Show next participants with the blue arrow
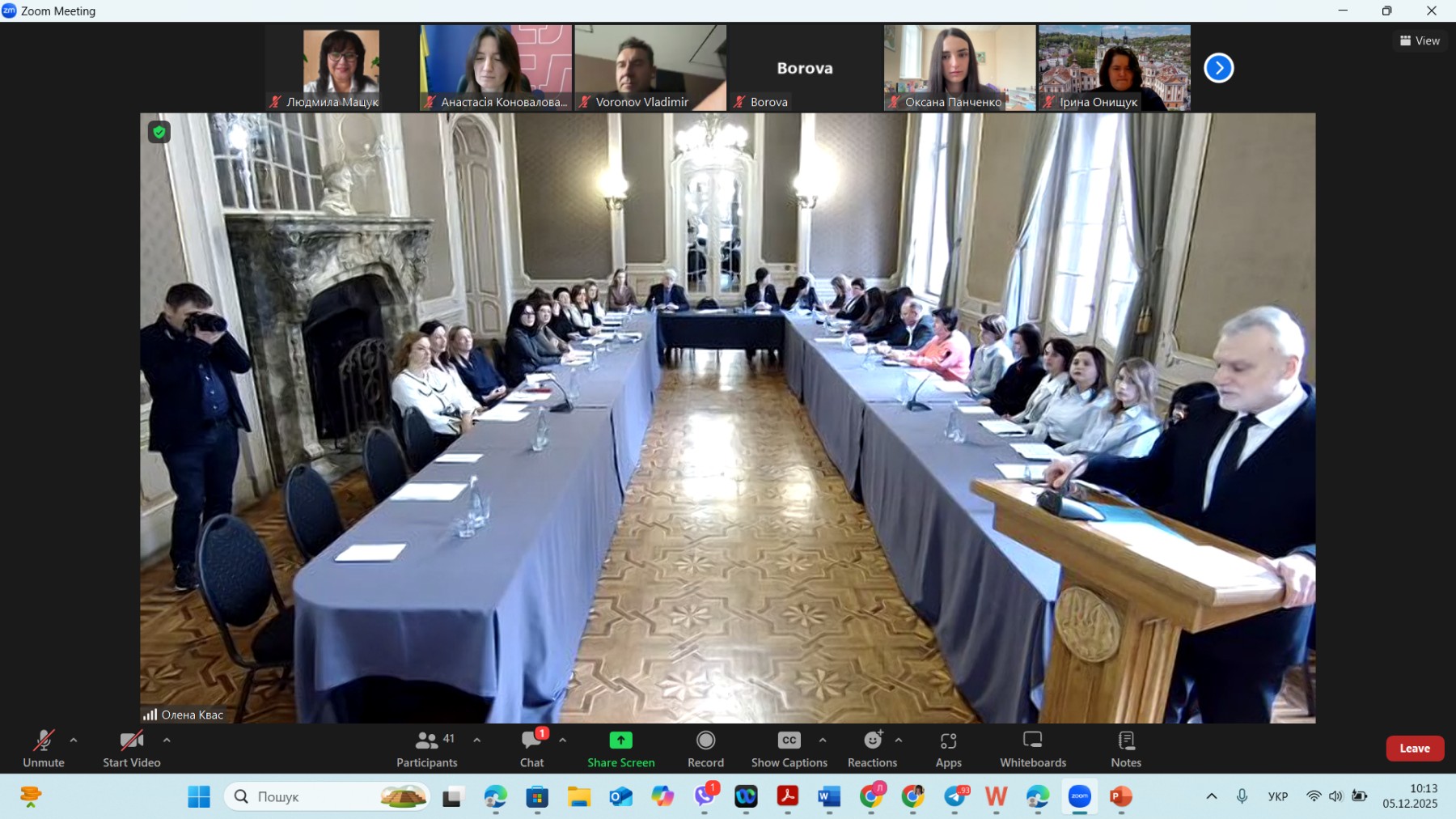 pos(1218,68)
